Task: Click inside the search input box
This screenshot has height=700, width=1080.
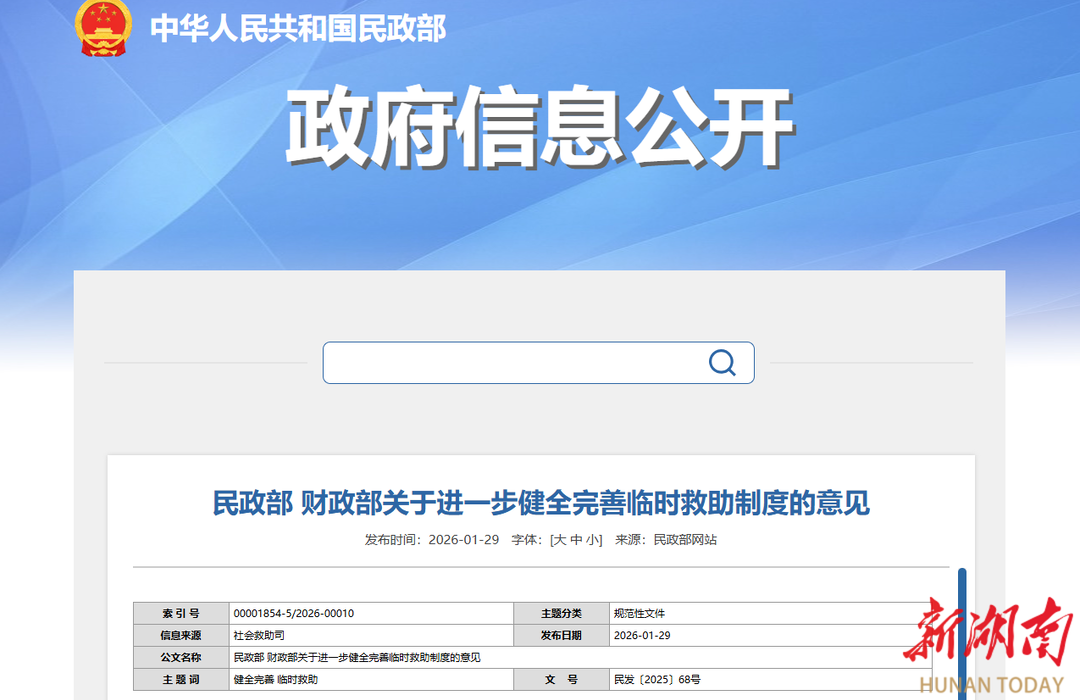Action: pyautogui.click(x=510, y=363)
